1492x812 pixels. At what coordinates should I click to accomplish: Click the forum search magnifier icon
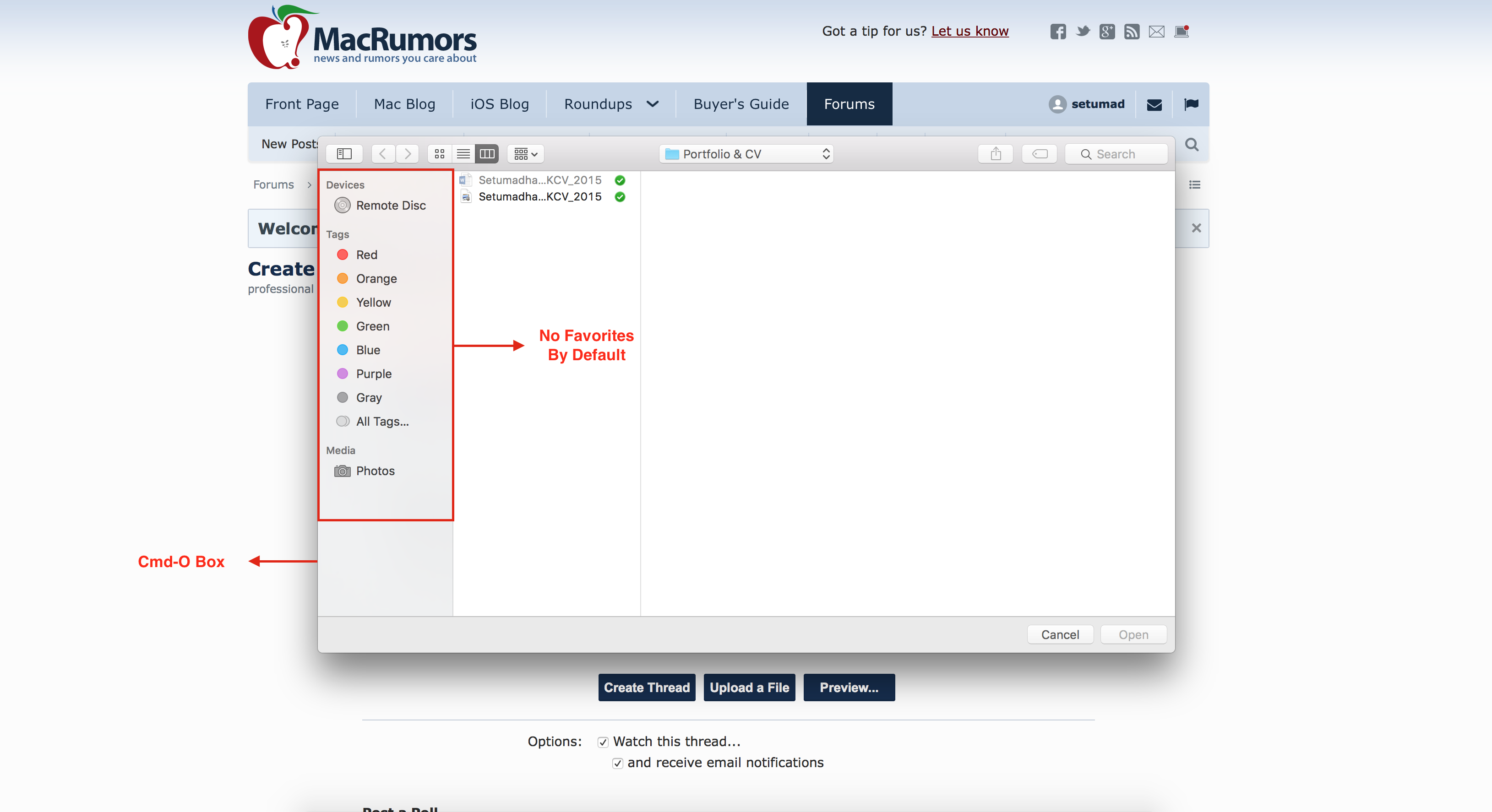[1192, 144]
